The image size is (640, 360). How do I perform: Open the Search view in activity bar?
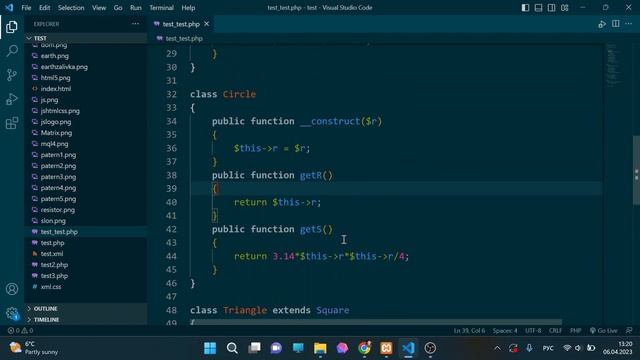pos(12,51)
